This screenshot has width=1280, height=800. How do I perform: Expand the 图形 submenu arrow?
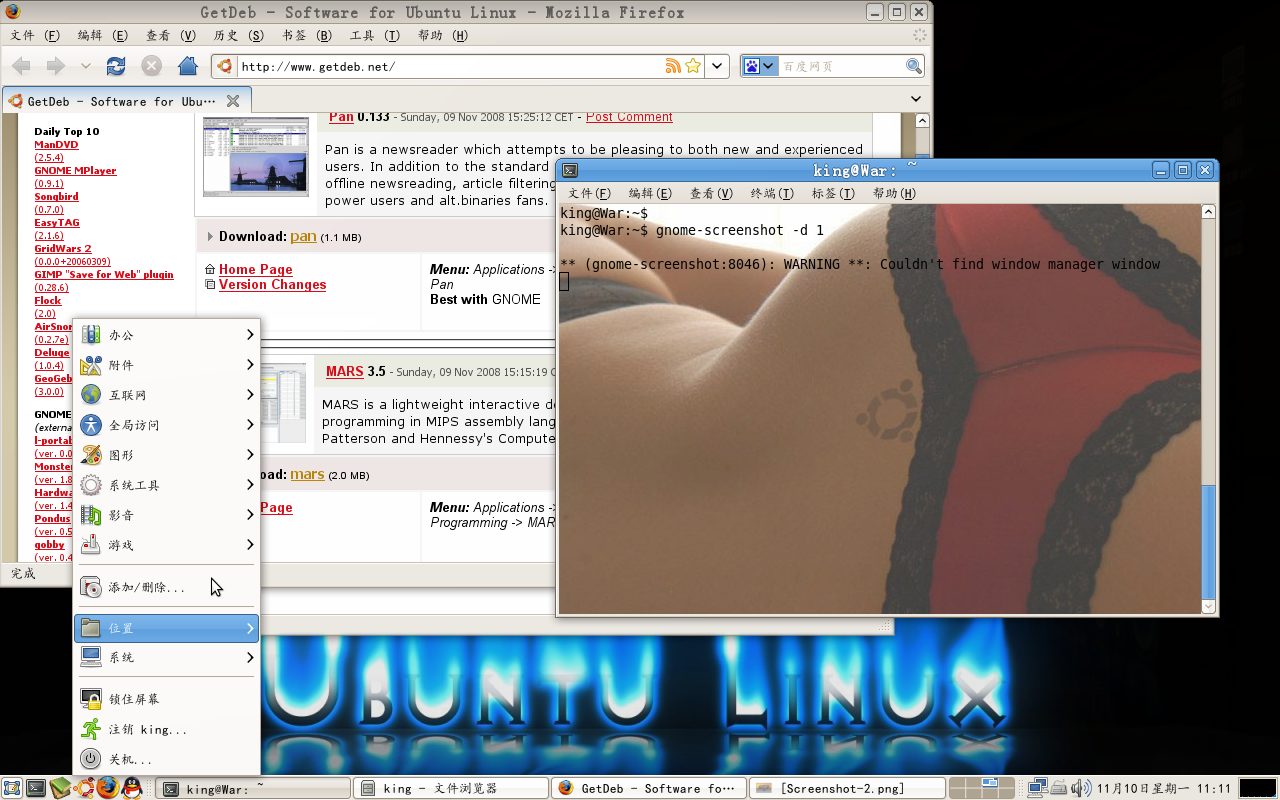pos(250,455)
